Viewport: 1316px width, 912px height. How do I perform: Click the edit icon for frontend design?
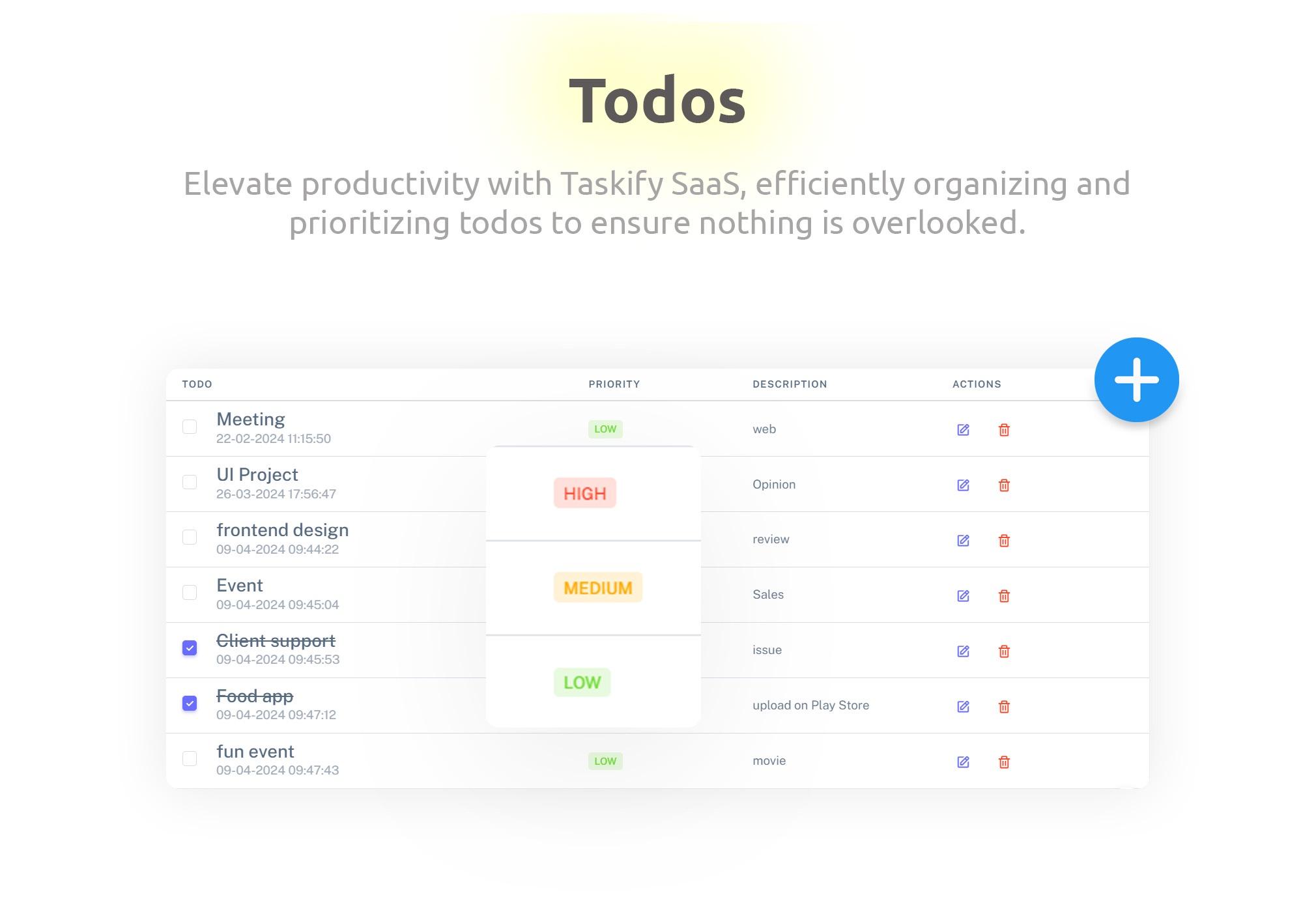(x=963, y=540)
